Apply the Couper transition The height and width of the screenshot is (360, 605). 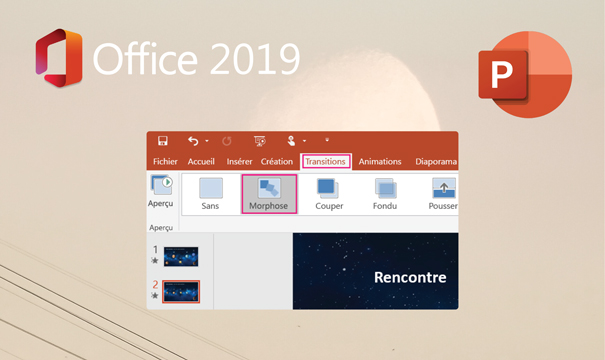click(329, 194)
